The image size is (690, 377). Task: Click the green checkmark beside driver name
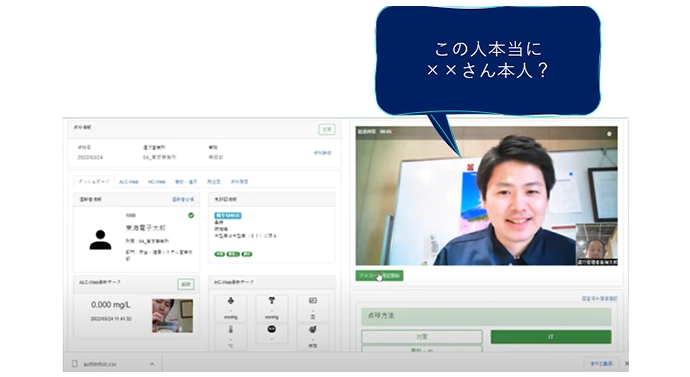tap(191, 216)
